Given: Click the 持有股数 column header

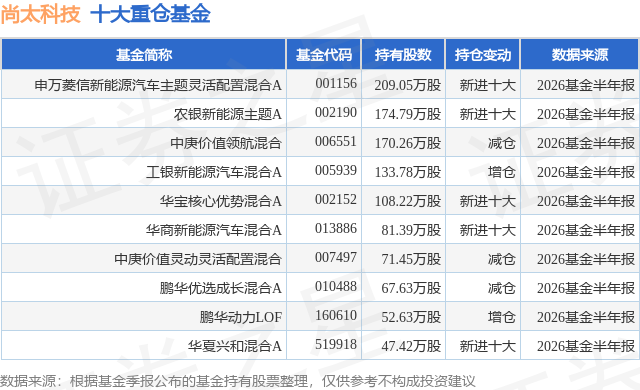Looking at the screenshot, I should pyautogui.click(x=403, y=55).
